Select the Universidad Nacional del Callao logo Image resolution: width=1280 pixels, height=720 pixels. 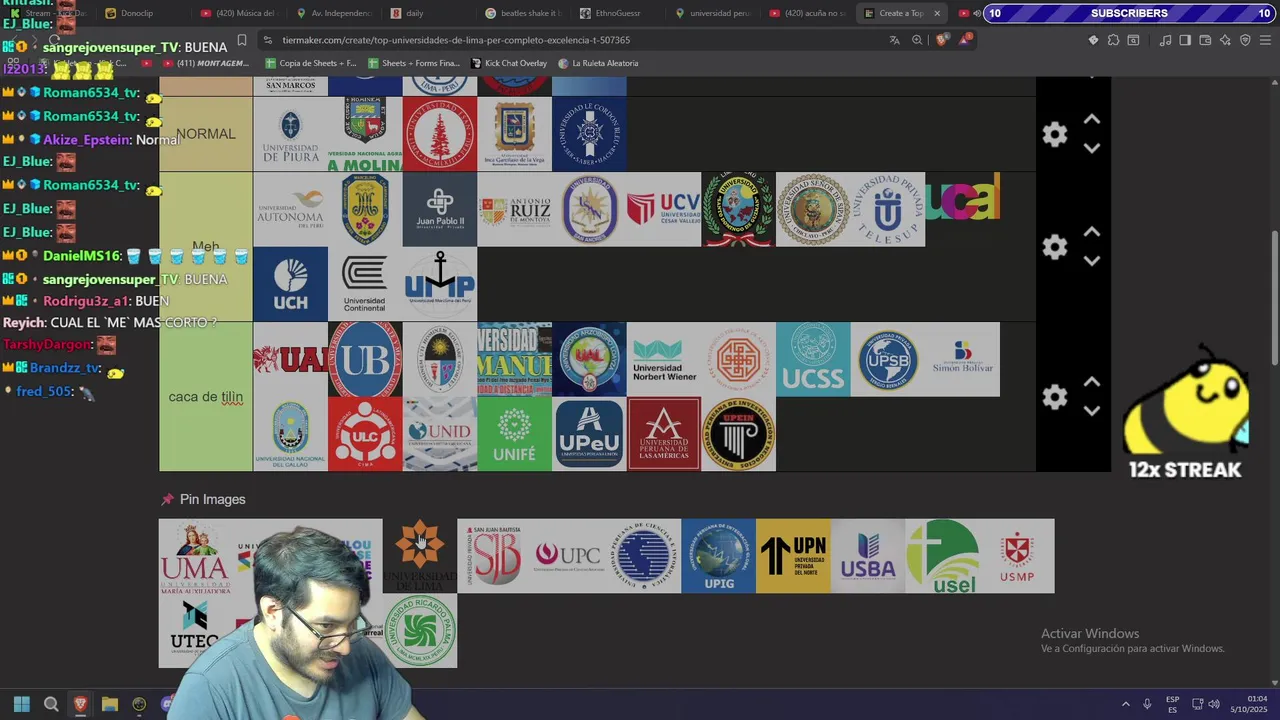tap(290, 434)
